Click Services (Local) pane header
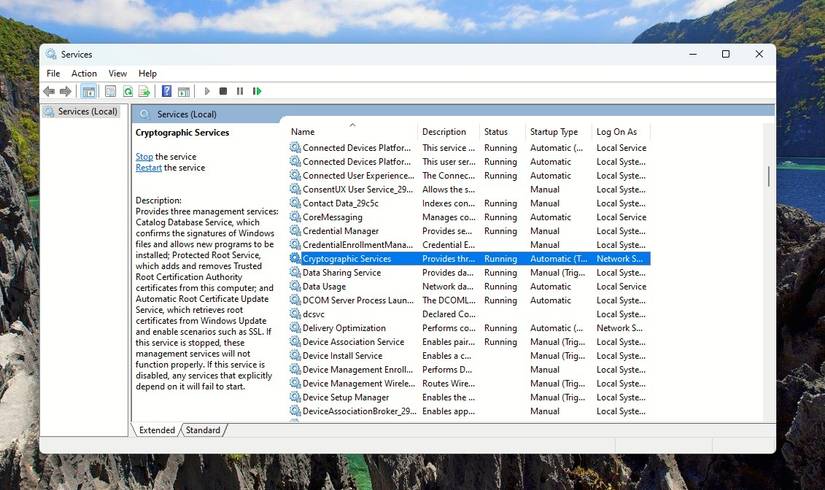 (x=186, y=114)
